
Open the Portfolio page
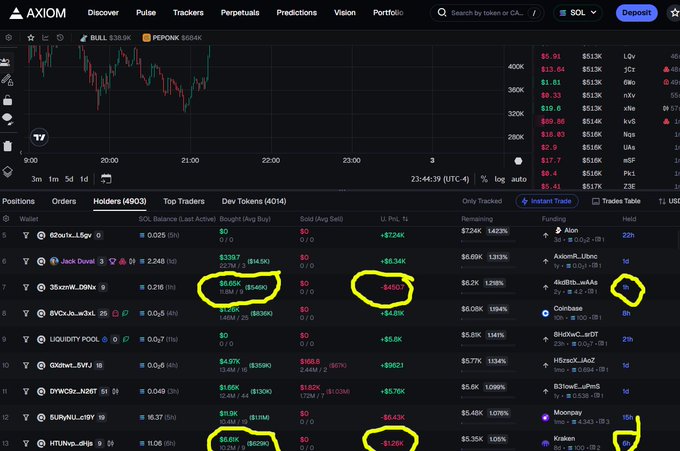pos(388,13)
